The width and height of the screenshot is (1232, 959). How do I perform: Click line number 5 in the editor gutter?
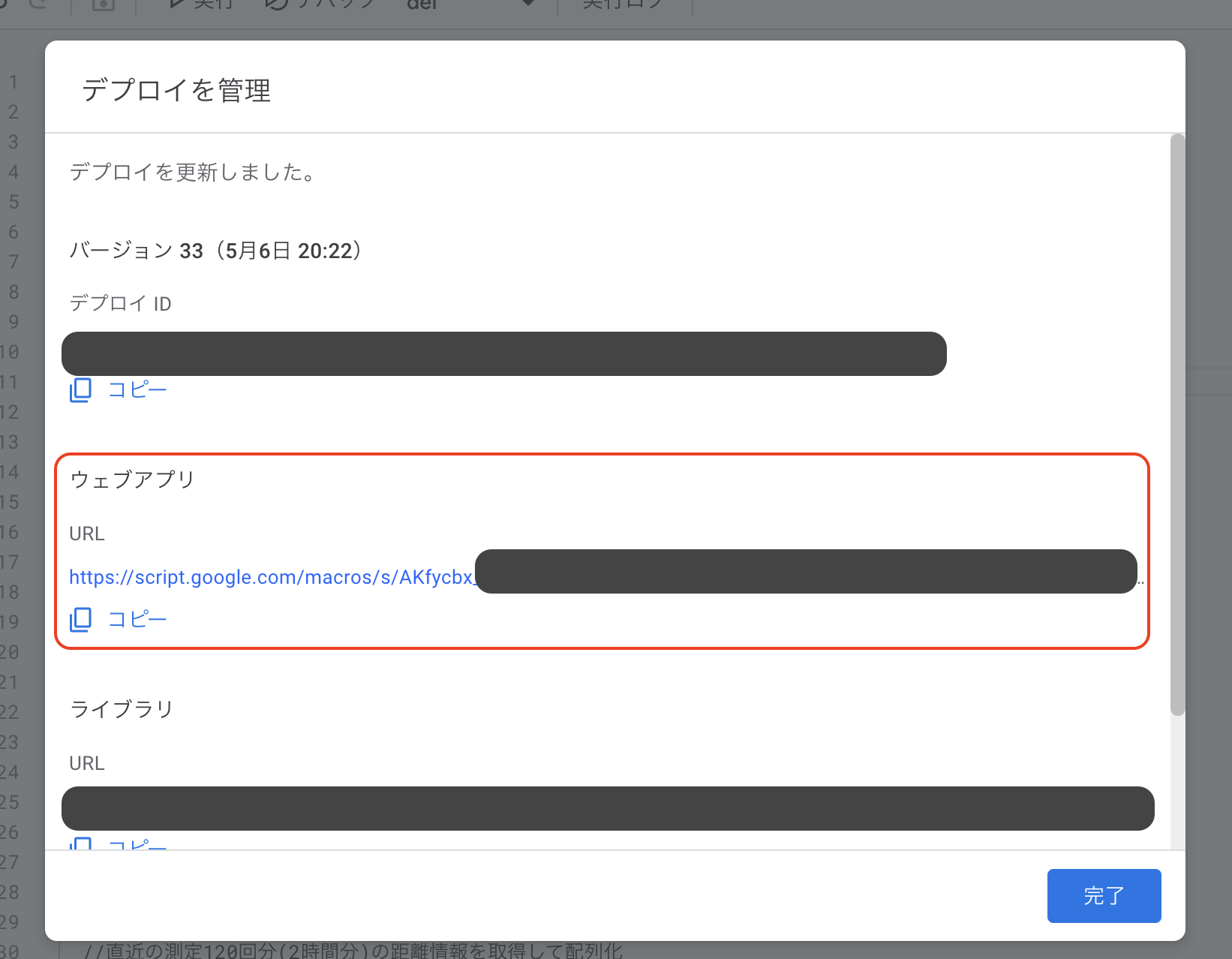[x=14, y=202]
